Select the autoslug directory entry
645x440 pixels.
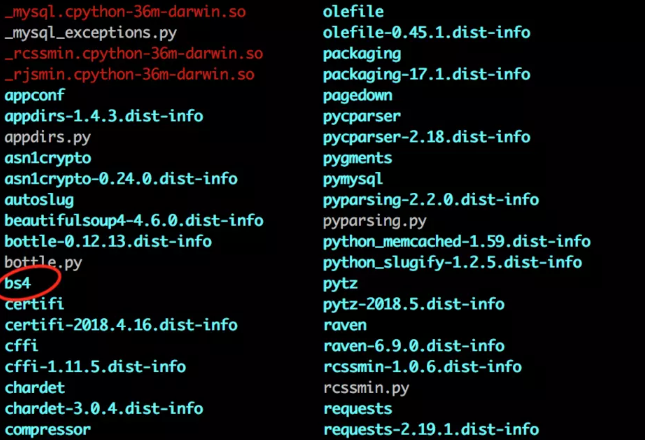coord(39,200)
